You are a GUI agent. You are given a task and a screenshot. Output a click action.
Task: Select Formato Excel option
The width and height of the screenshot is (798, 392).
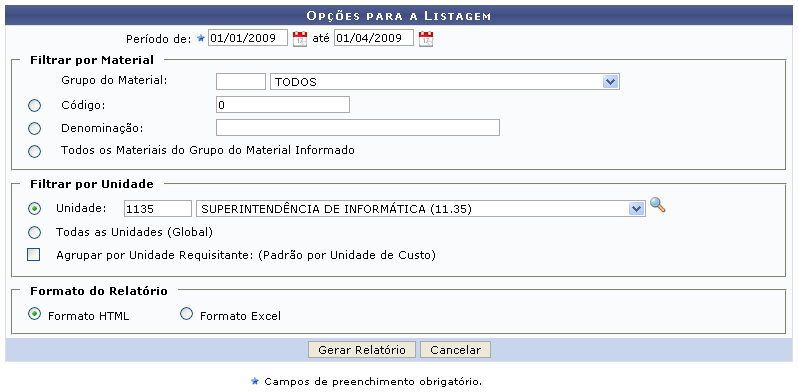point(187,314)
